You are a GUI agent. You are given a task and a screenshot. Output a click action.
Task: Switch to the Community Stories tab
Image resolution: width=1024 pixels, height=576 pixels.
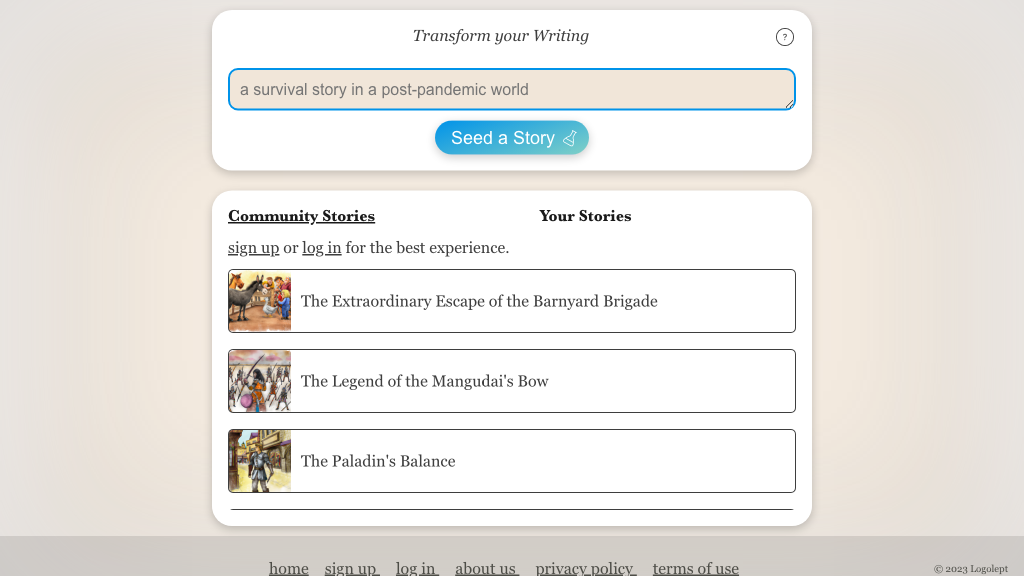(301, 216)
